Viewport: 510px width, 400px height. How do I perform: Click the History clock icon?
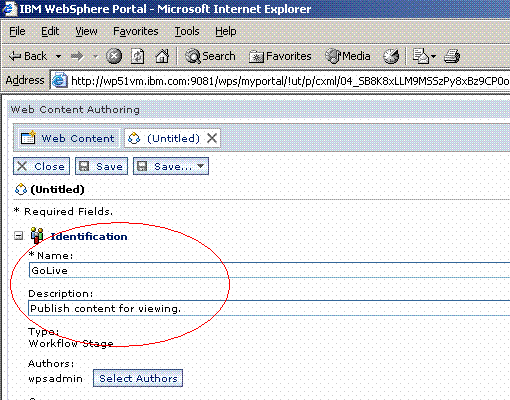click(x=391, y=56)
